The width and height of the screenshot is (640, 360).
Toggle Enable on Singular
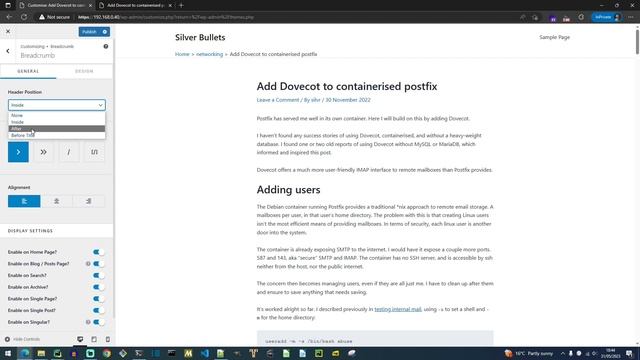tap(98, 322)
